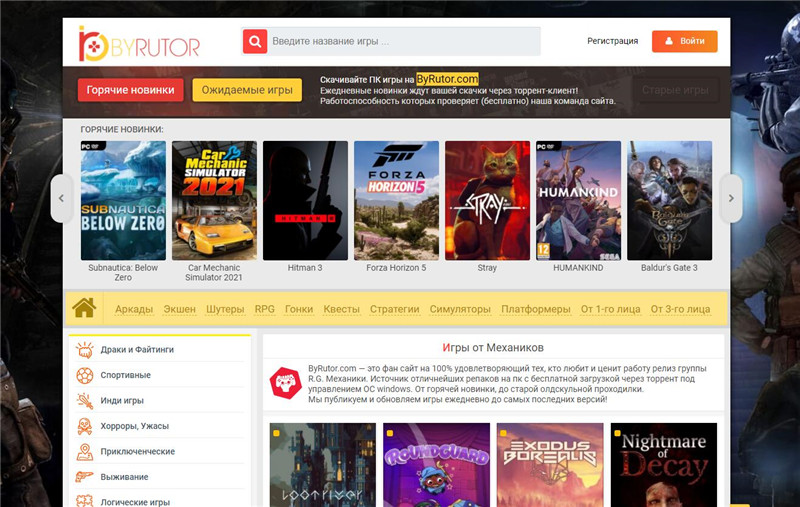Click the red search magnifier icon
800x507 pixels.
[x=255, y=41]
